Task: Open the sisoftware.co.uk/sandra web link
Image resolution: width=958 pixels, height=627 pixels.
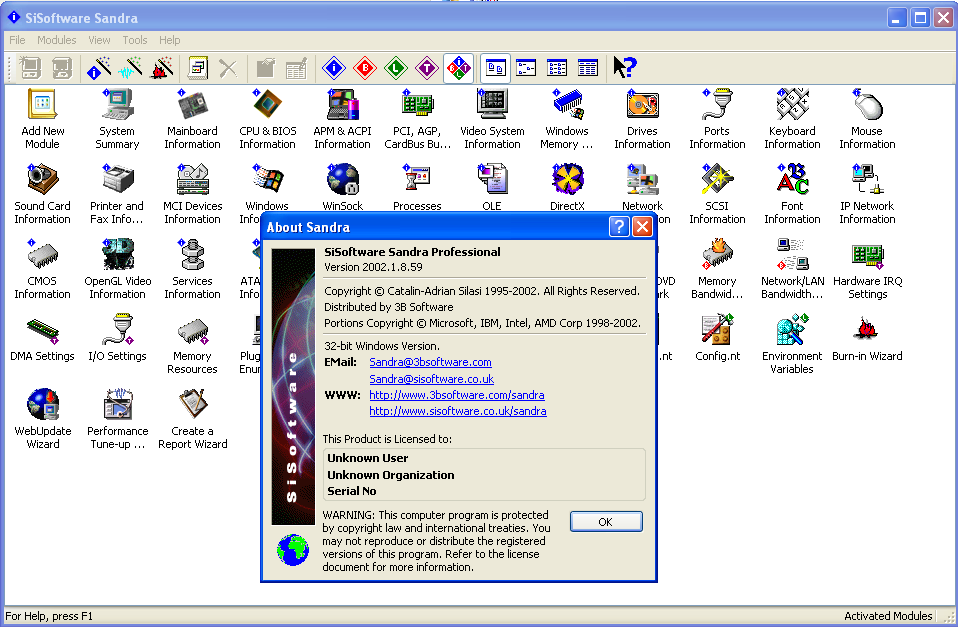Action: pos(458,411)
